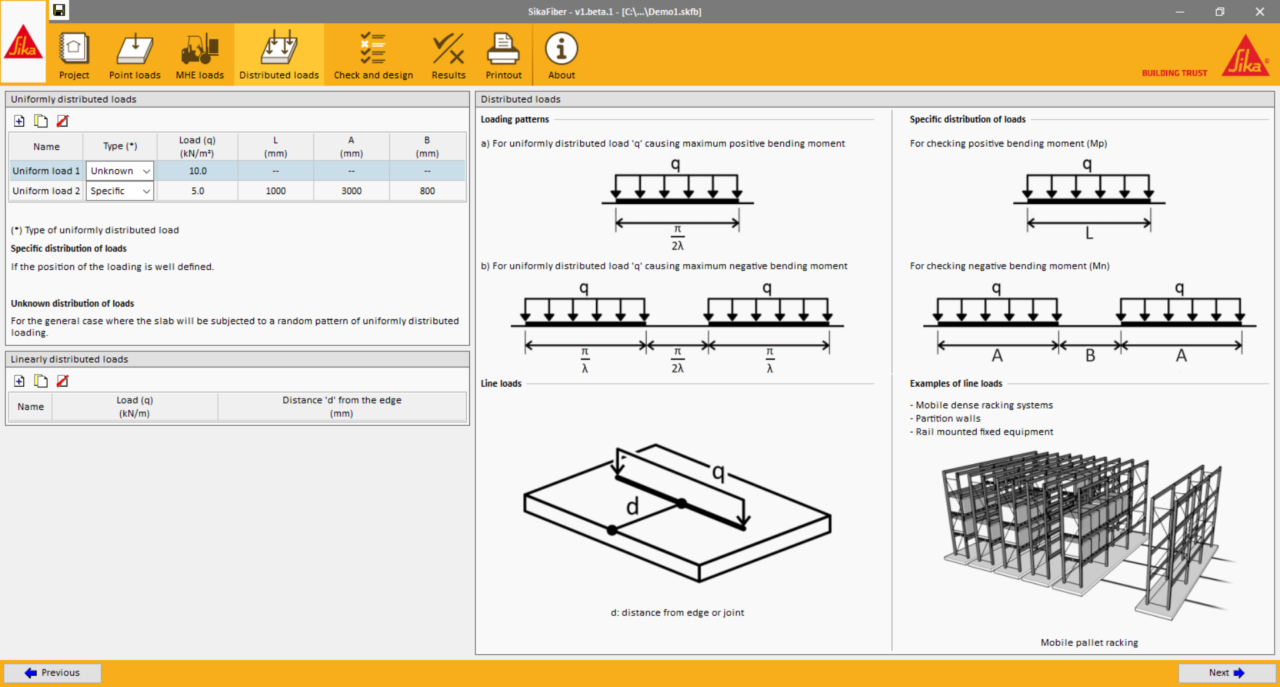This screenshot has width=1280, height=687.
Task: Show the Results section
Action: pos(448,56)
